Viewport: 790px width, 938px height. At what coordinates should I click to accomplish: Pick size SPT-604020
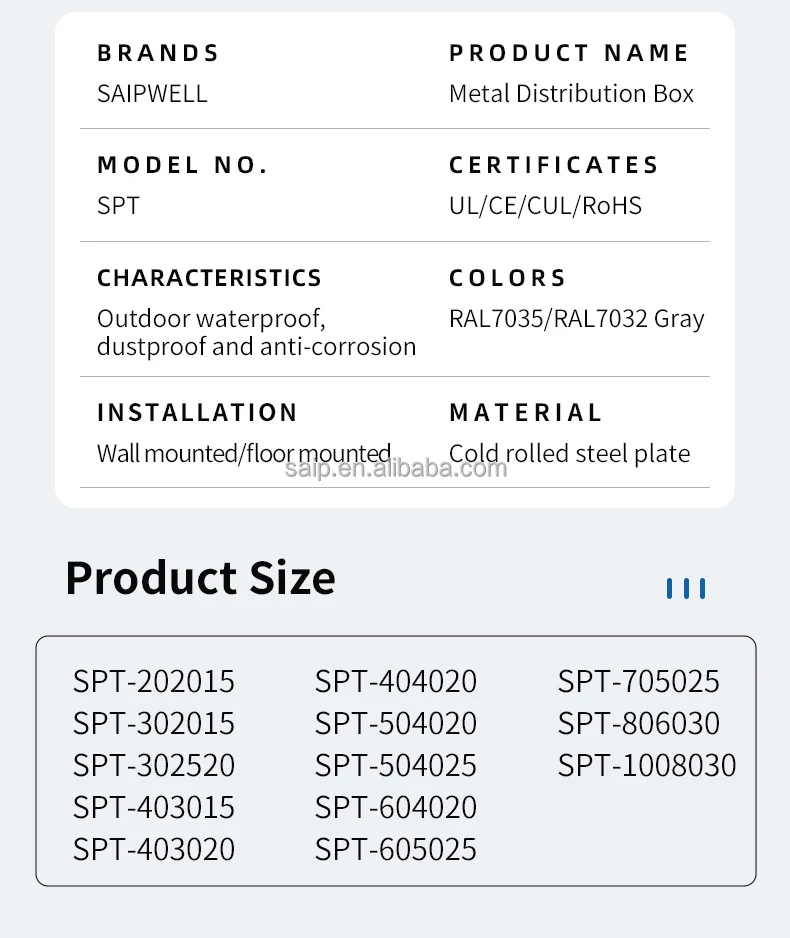(396, 808)
